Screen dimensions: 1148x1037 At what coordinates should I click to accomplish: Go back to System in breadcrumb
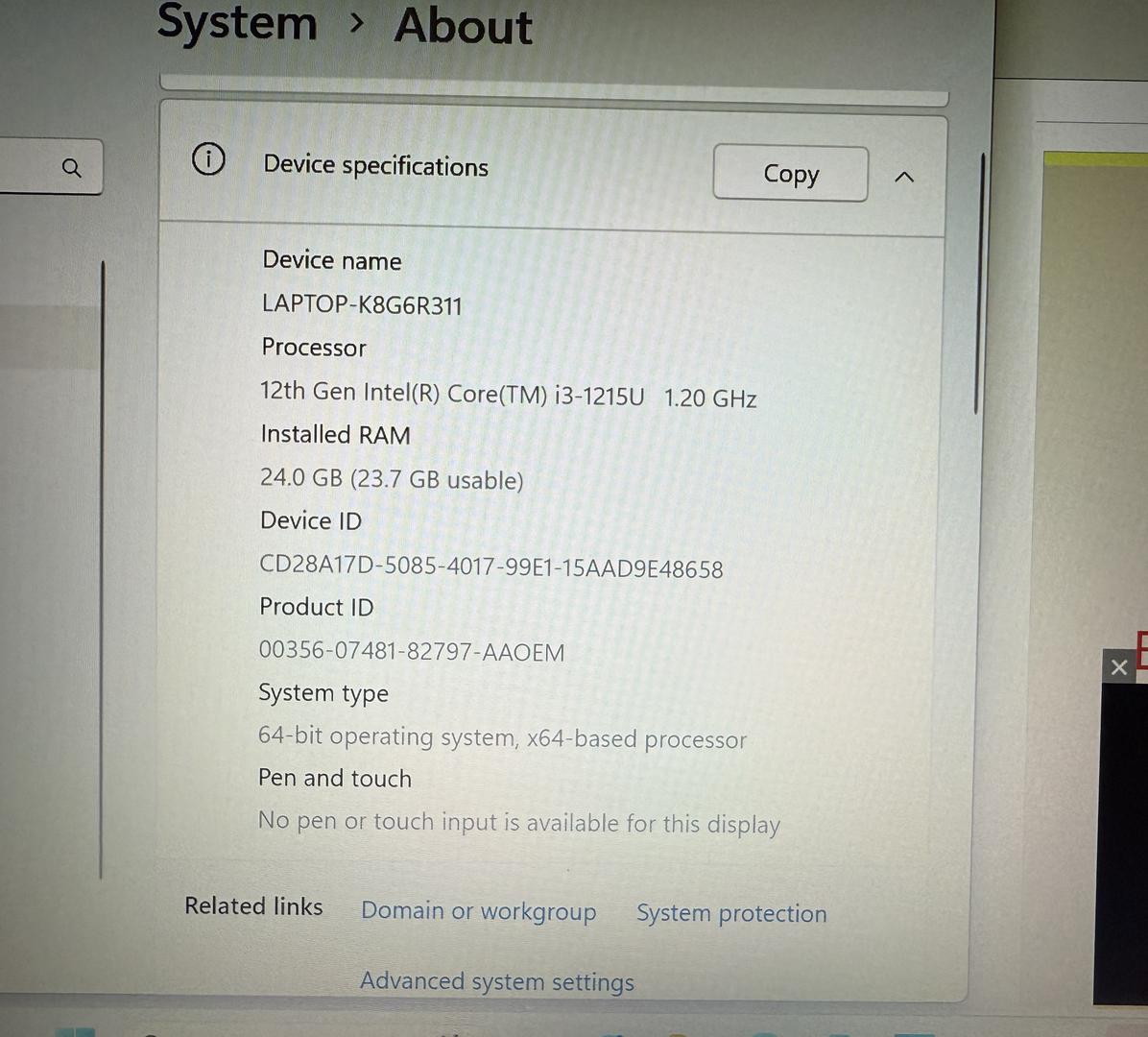pyautogui.click(x=237, y=23)
